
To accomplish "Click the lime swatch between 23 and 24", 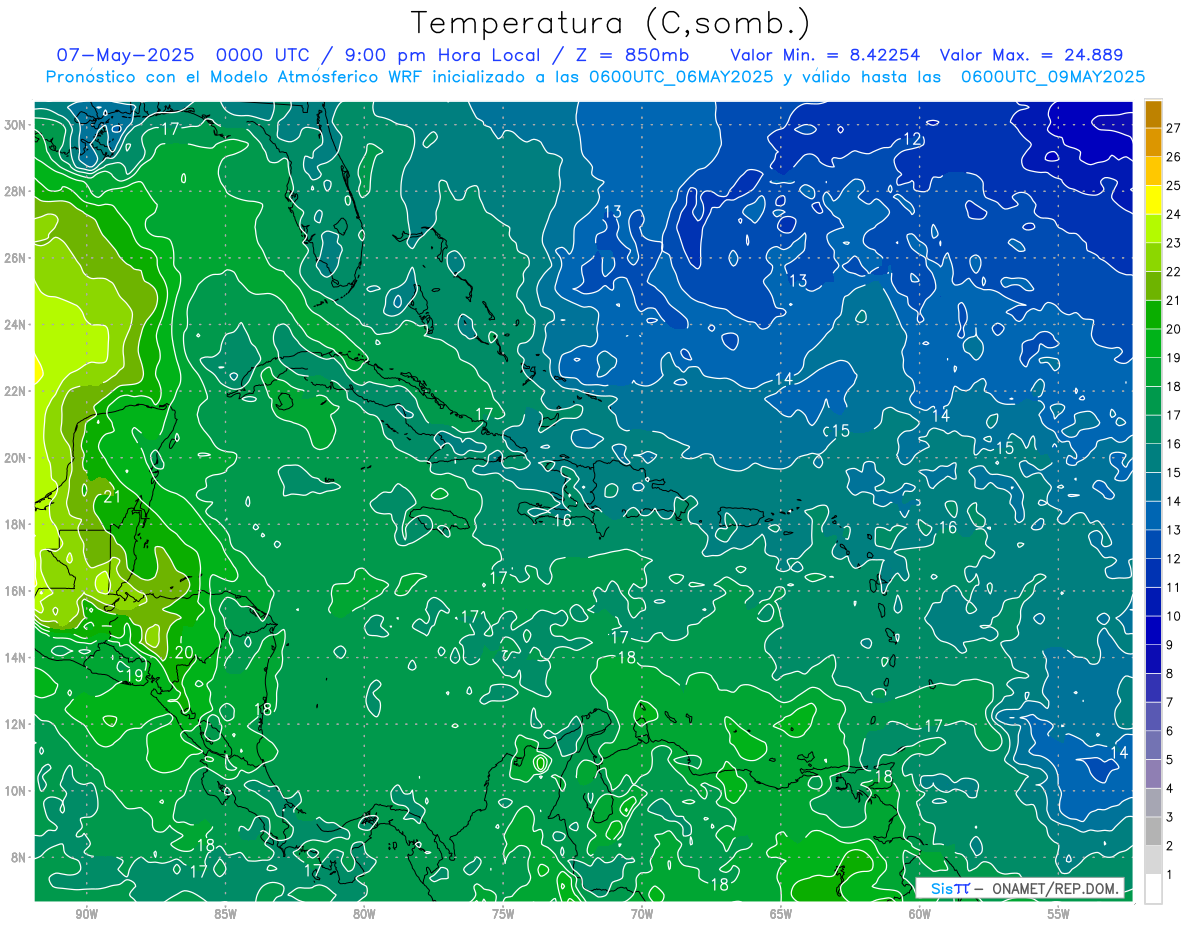I will coord(1153,229).
